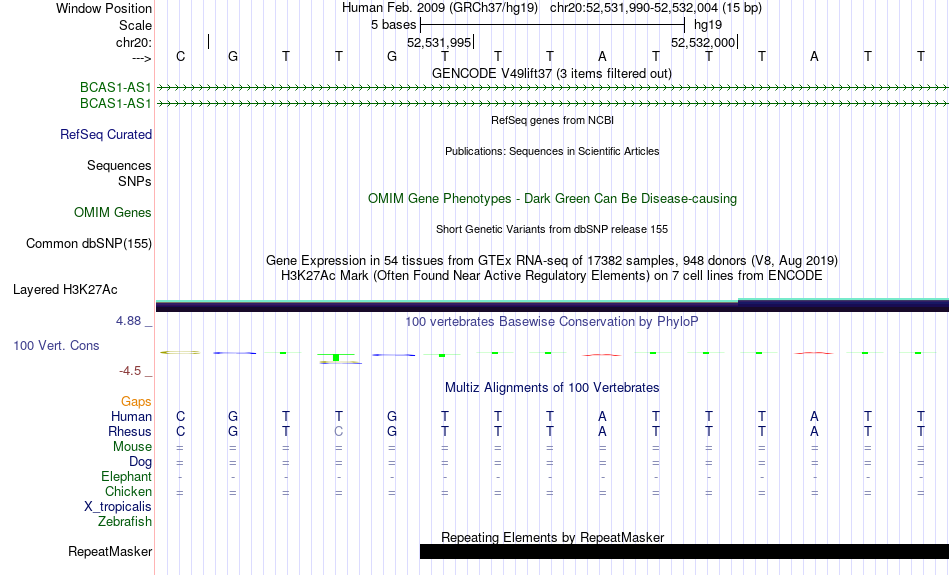Select the Rhesus alignment row label
Viewport: 950px width, 575px height.
coord(129,431)
